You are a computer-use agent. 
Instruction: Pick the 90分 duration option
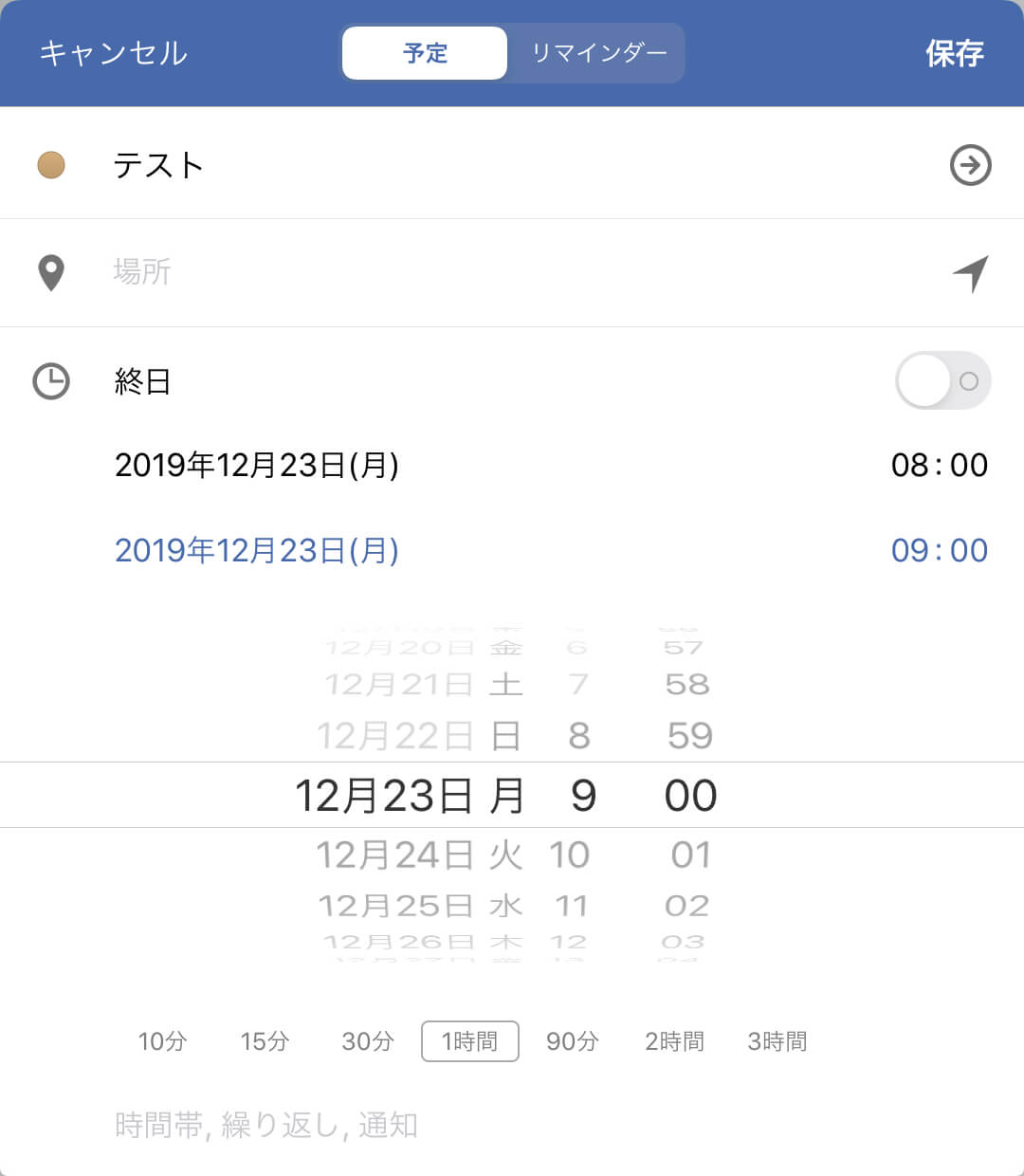572,1041
